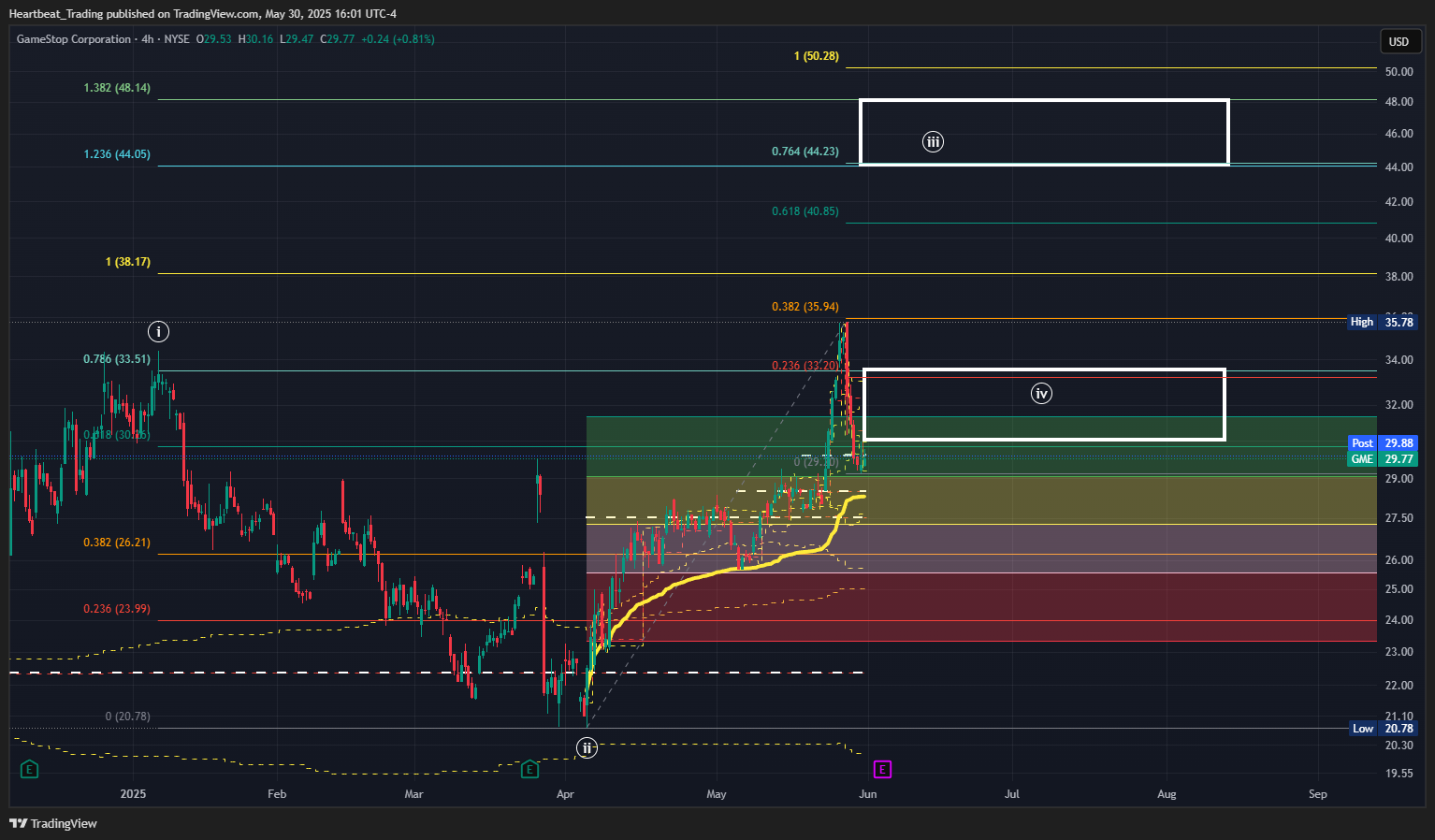Click the Apr label on time axis

(x=565, y=794)
